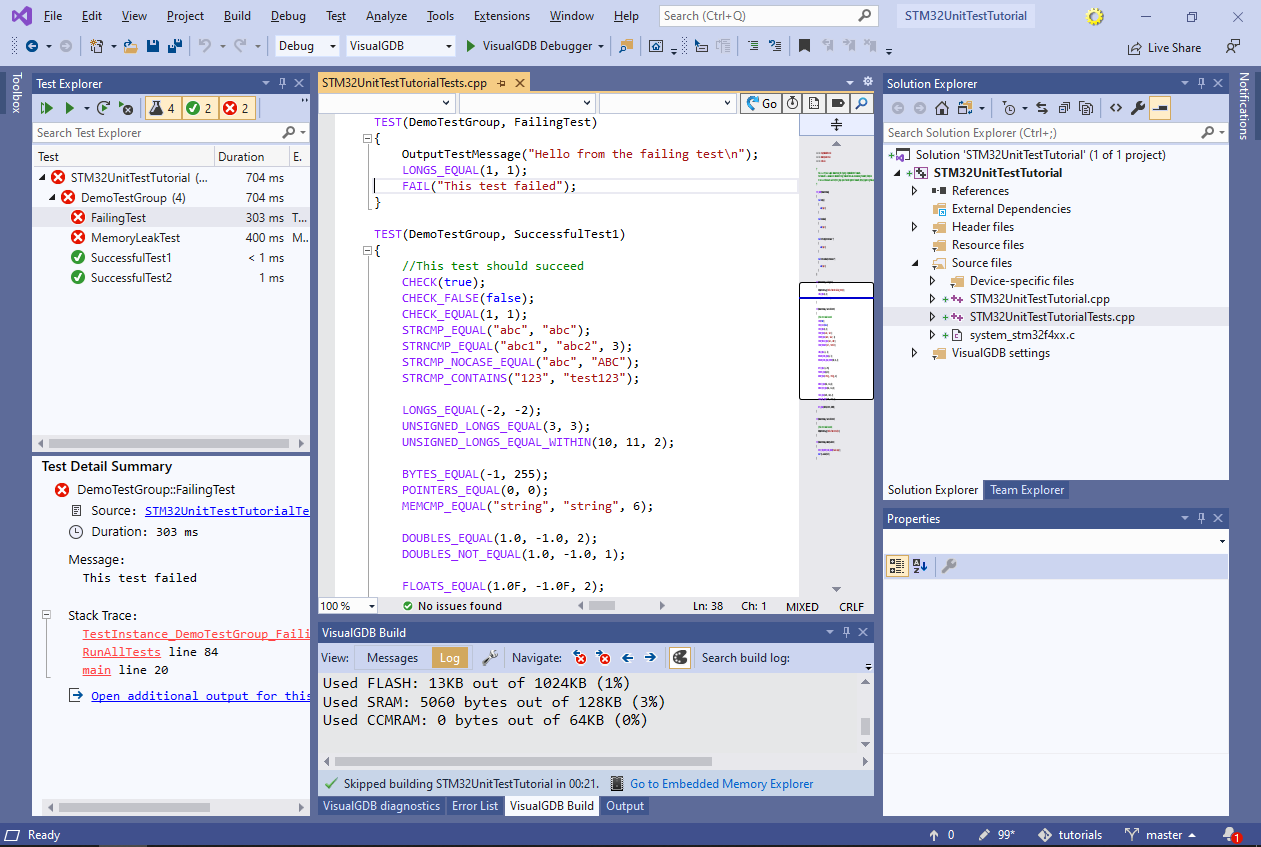
Task: Toggle the total tests filter showing 4
Action: click(x=163, y=108)
